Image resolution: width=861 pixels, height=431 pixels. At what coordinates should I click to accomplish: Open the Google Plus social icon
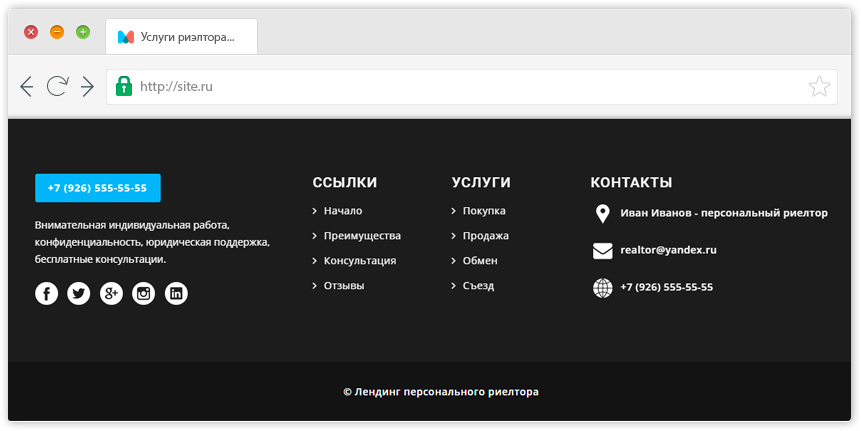click(111, 294)
